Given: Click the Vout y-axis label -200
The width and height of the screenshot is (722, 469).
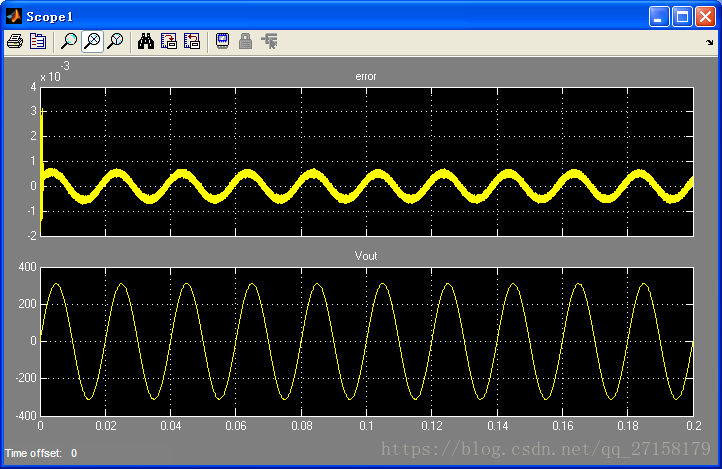Looking at the screenshot, I should (26, 378).
